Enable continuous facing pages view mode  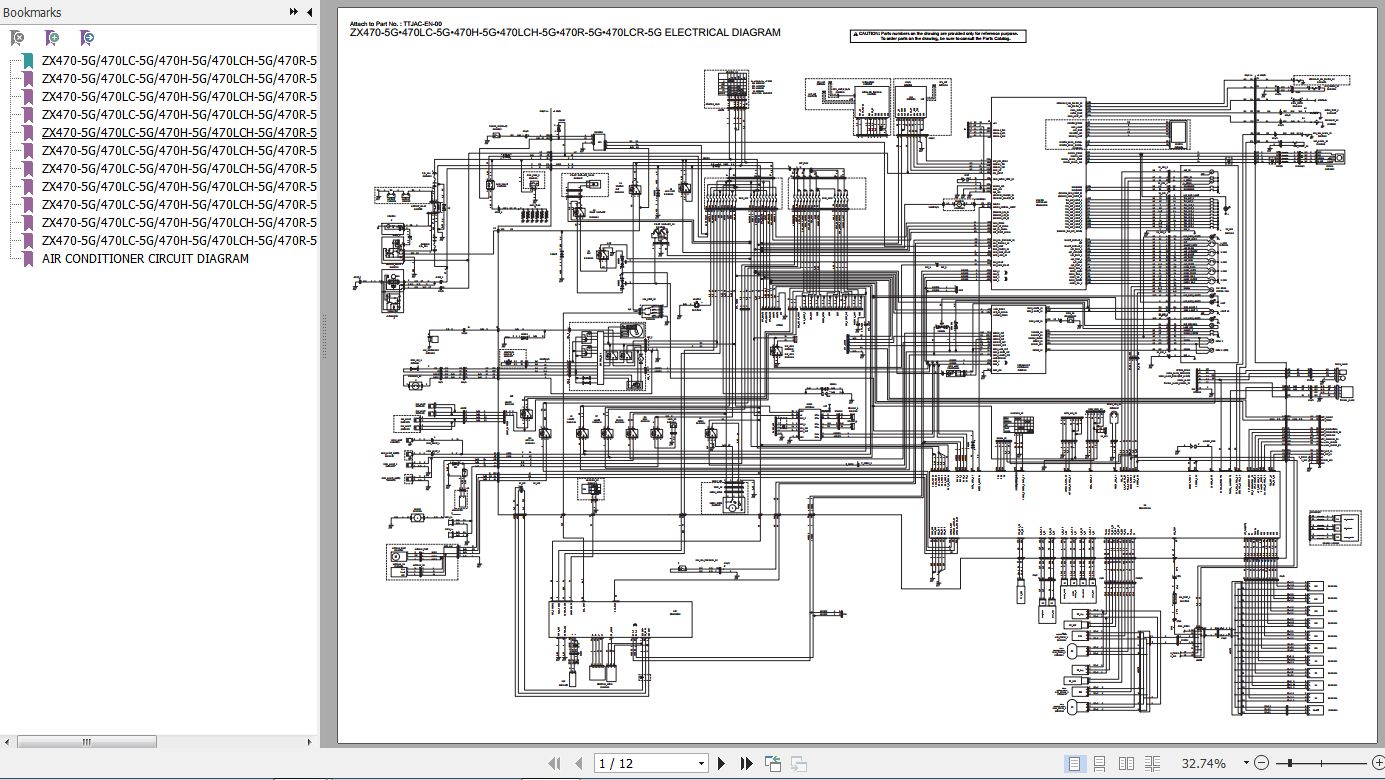tap(1152, 763)
